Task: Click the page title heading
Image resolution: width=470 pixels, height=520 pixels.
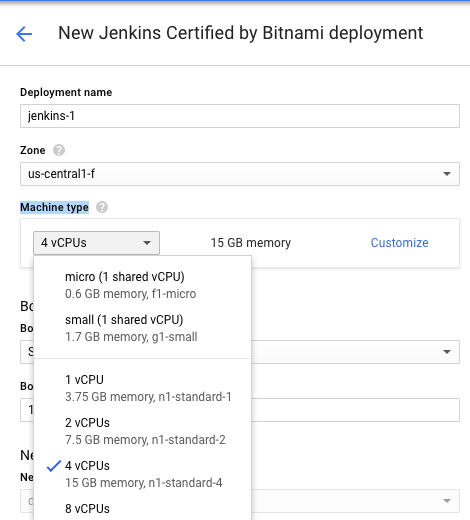Action: click(241, 33)
